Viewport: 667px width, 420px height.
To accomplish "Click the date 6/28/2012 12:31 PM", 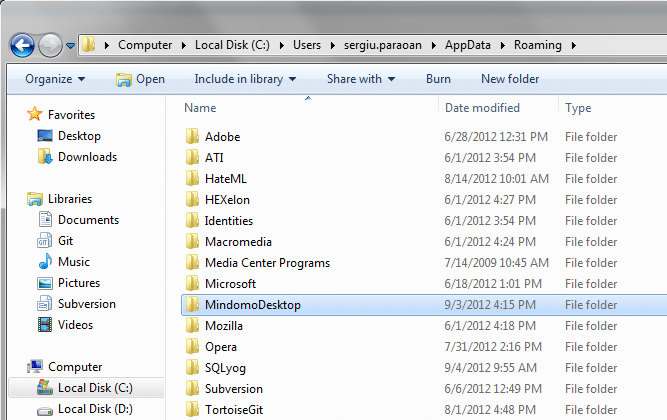I will coord(496,137).
